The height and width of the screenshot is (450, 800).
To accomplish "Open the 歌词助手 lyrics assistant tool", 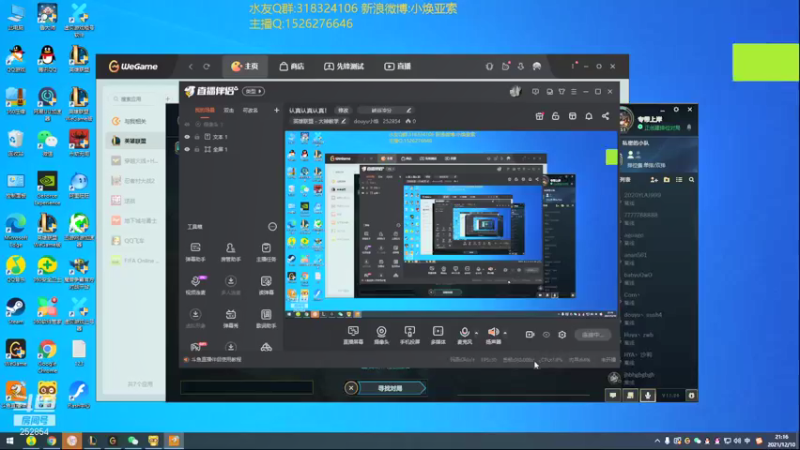I will point(266,318).
